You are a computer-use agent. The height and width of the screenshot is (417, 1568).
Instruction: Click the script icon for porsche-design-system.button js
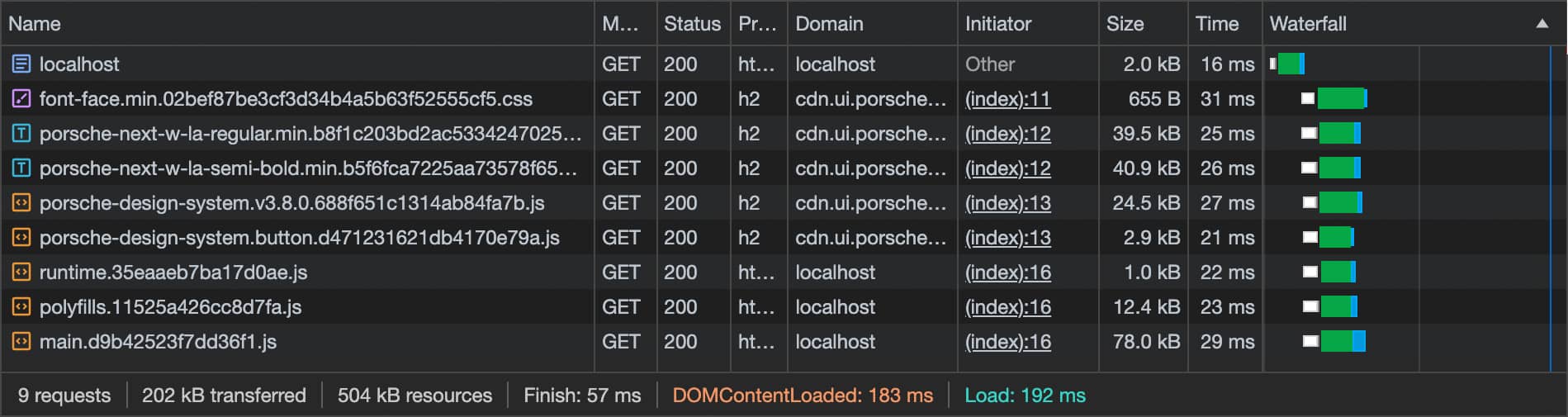(21, 237)
